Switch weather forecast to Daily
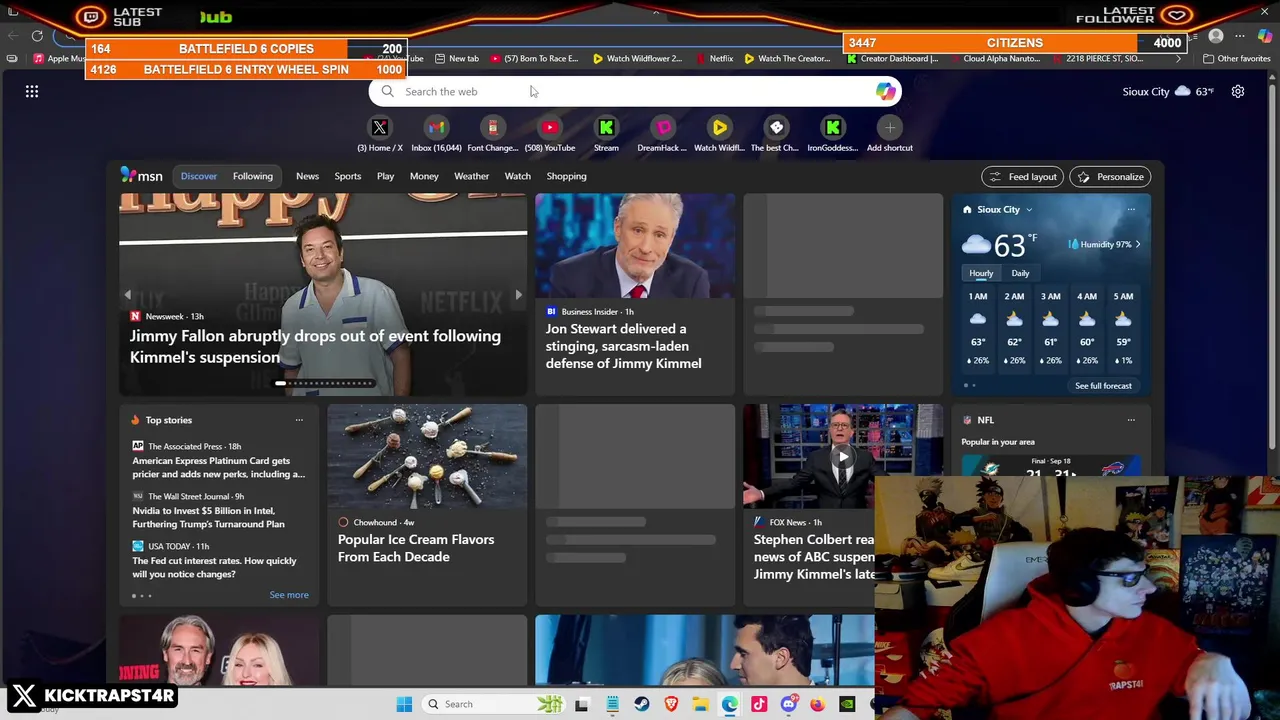Screen dimensions: 1280x720 [x=1020, y=273]
